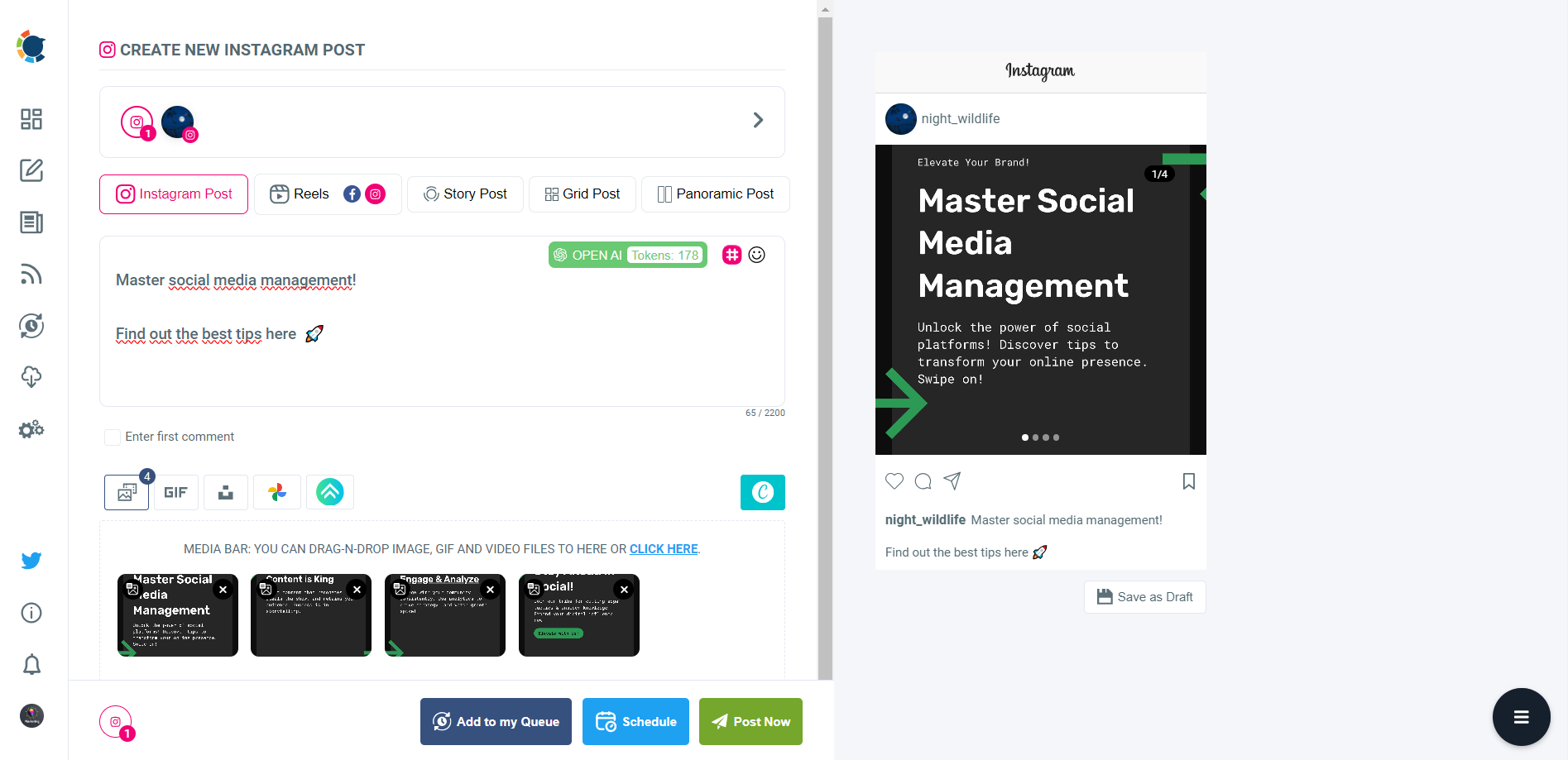1568x760 pixels.
Task: Switch to the Grid Post tab
Action: click(x=582, y=194)
